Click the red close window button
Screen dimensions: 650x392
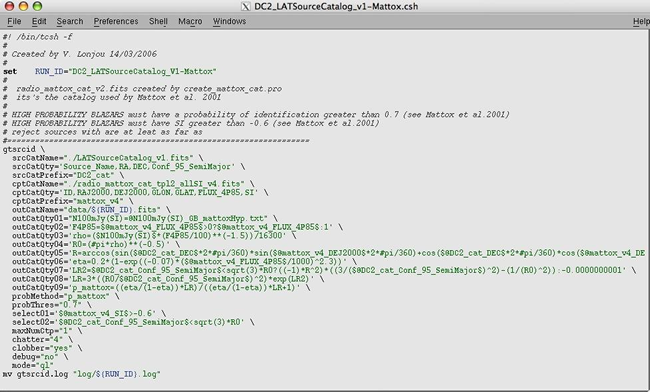9,6
